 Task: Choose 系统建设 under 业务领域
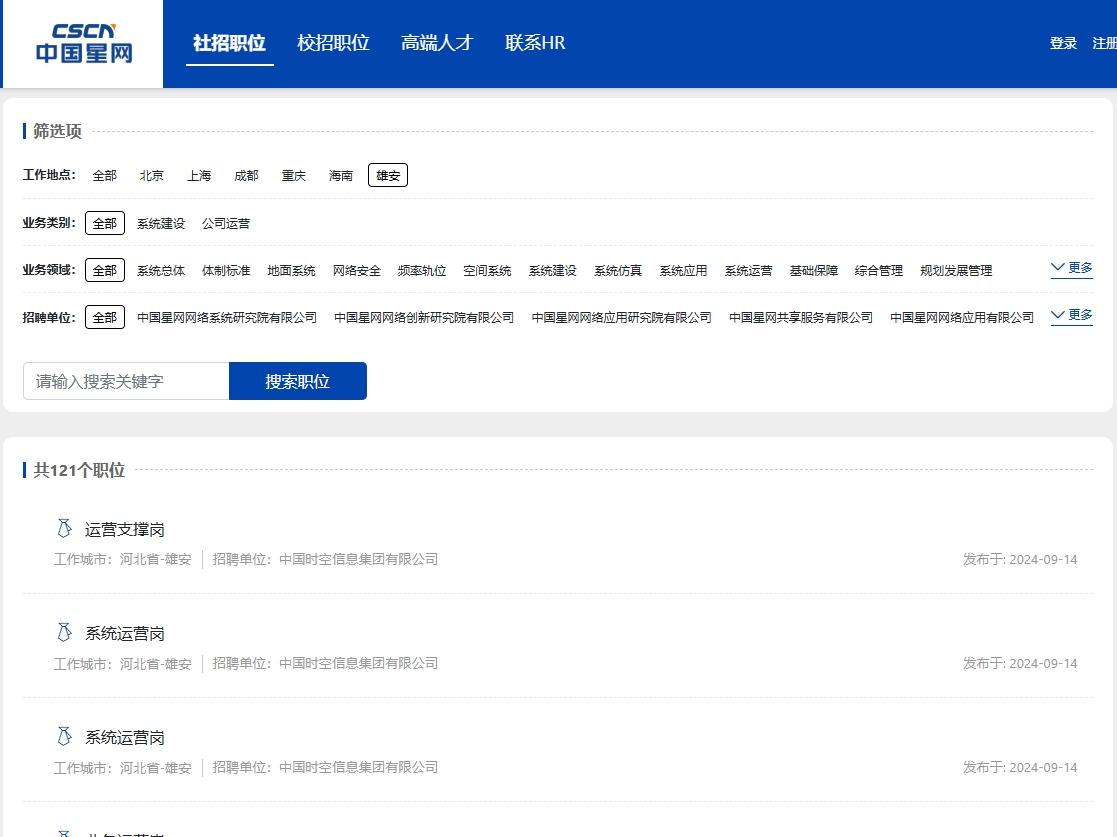(553, 270)
